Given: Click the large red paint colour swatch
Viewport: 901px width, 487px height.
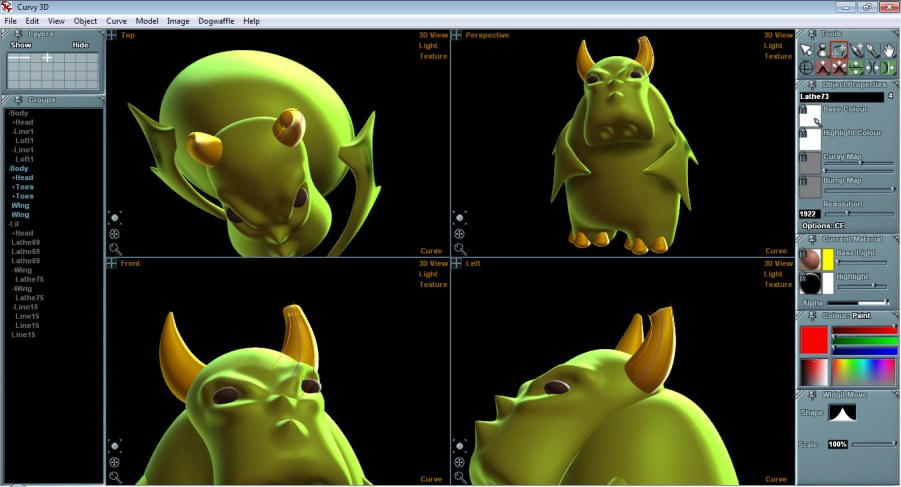Looking at the screenshot, I should click(814, 340).
